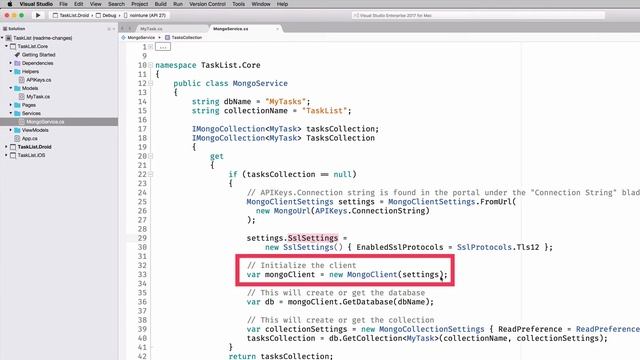Expand the ViewModels folder
This screenshot has width=640, height=360.
coord(11,130)
